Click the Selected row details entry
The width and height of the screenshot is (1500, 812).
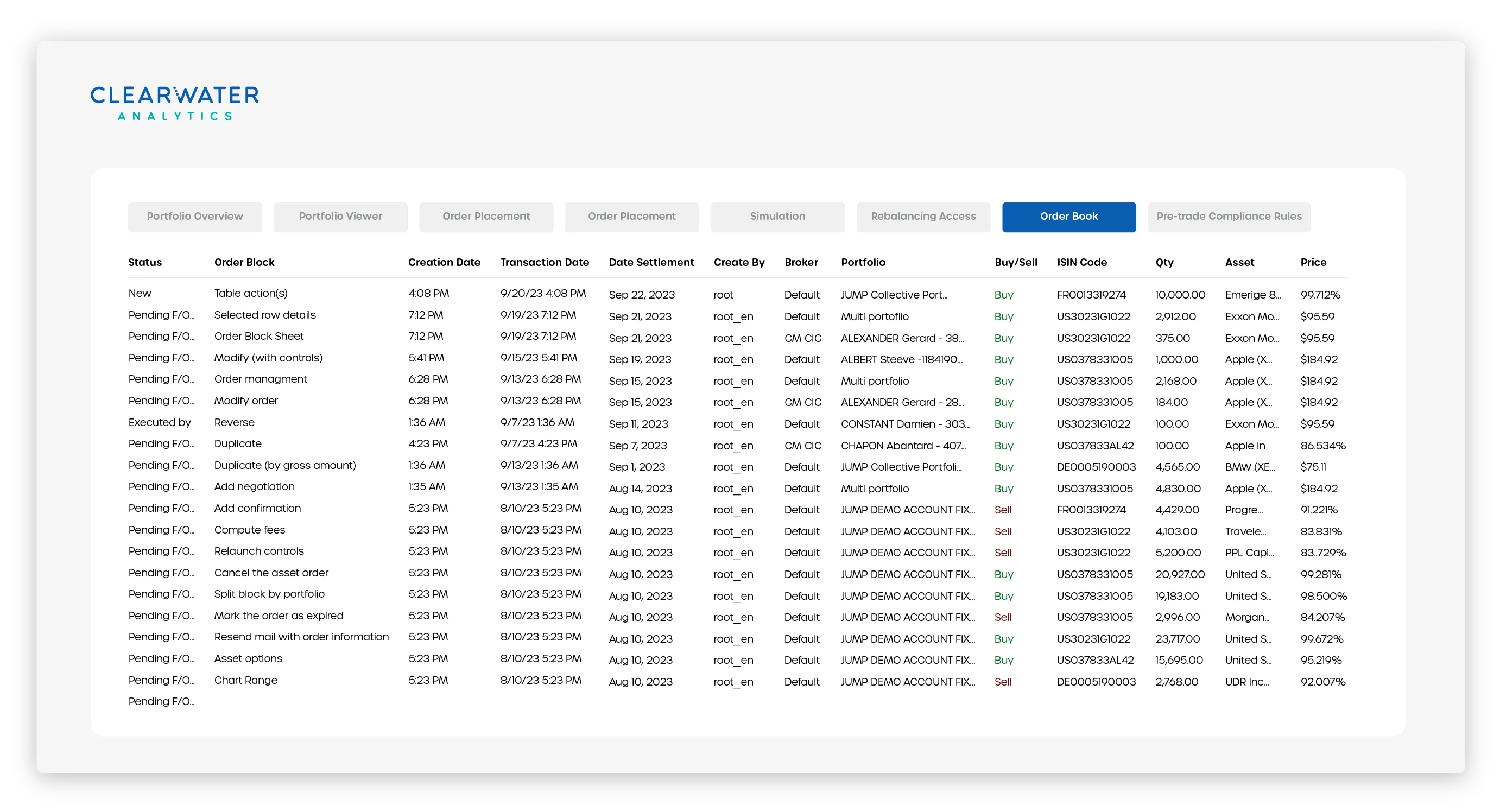[x=264, y=315]
